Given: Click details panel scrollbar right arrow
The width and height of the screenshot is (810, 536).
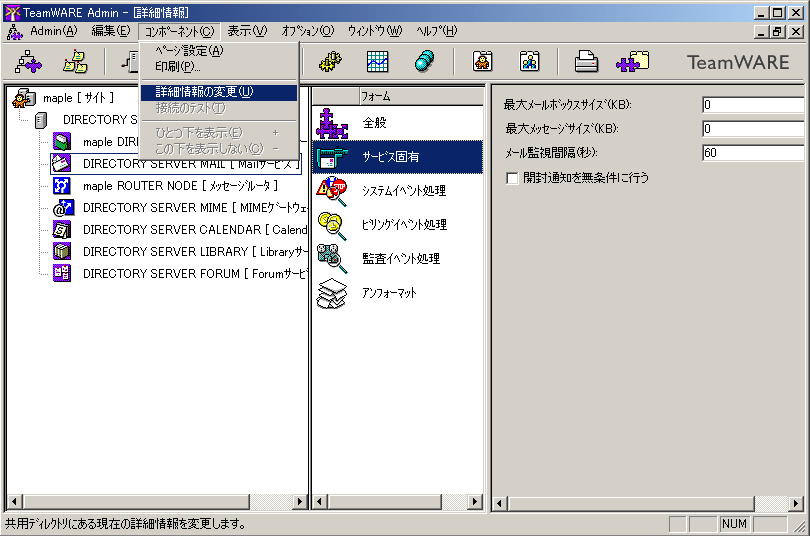Looking at the screenshot, I should (796, 503).
